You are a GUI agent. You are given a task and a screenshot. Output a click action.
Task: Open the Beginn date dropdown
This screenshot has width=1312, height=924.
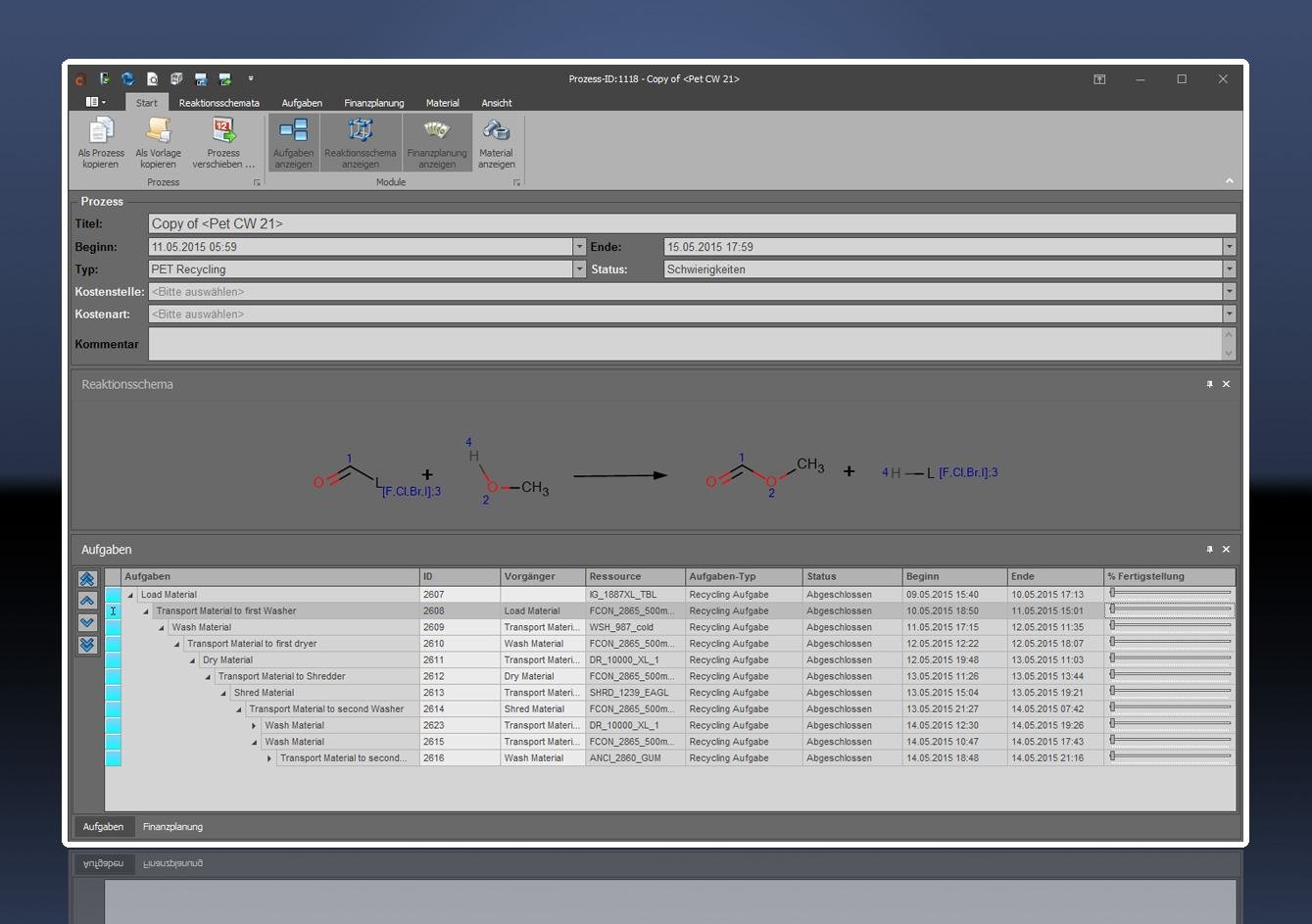(x=579, y=247)
